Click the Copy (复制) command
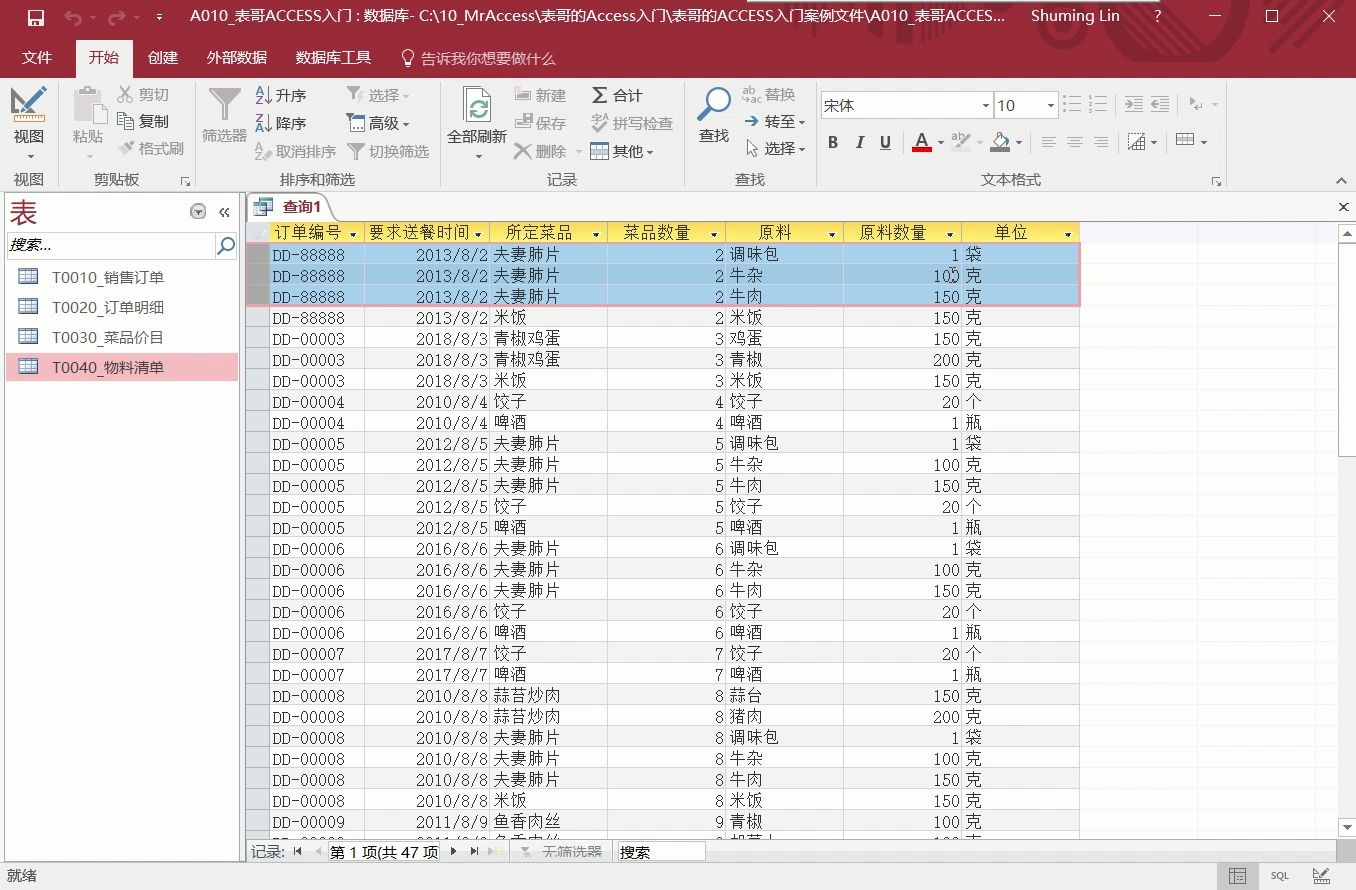The height and width of the screenshot is (890, 1356). pos(142,121)
